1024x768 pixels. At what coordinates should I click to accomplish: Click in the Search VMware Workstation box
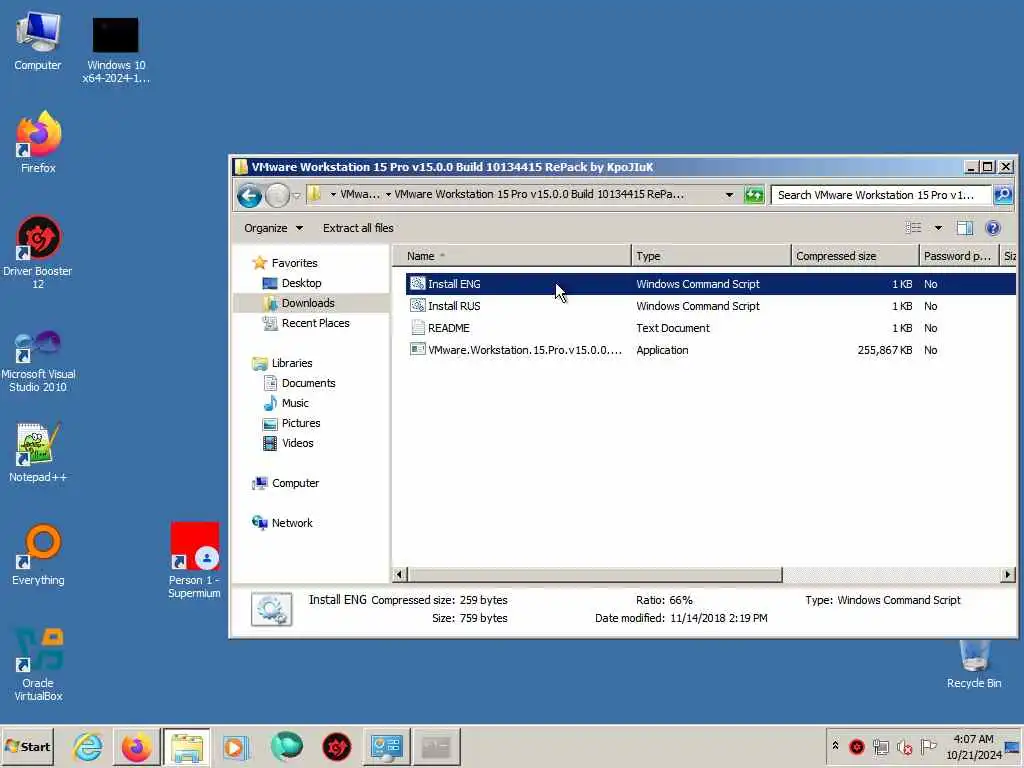click(880, 195)
